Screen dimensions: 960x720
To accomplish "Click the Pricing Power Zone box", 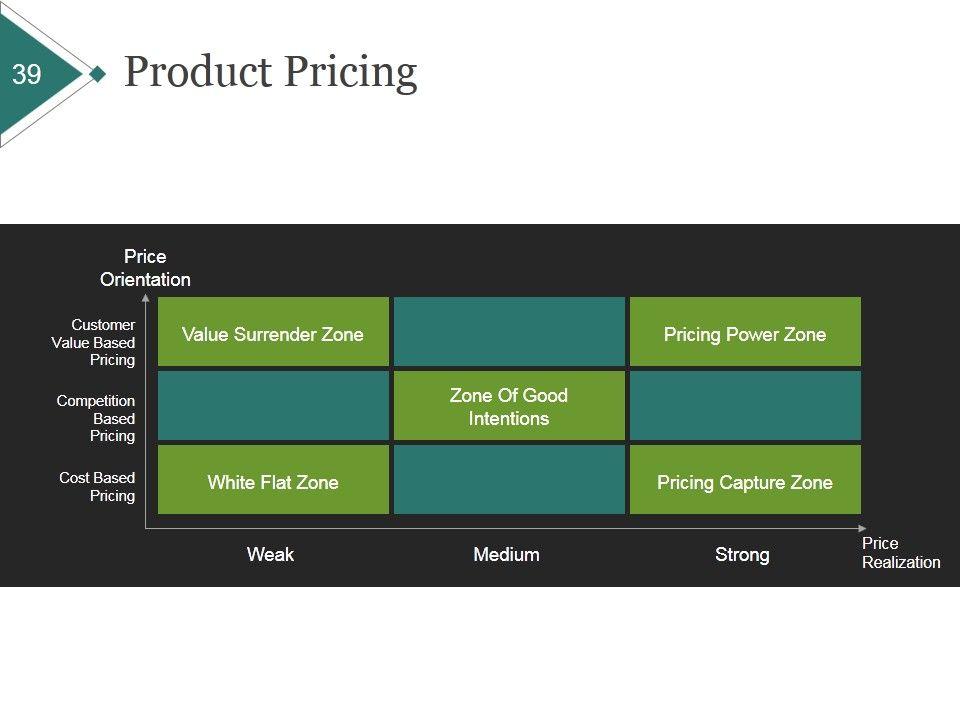I will pyautogui.click(x=745, y=332).
